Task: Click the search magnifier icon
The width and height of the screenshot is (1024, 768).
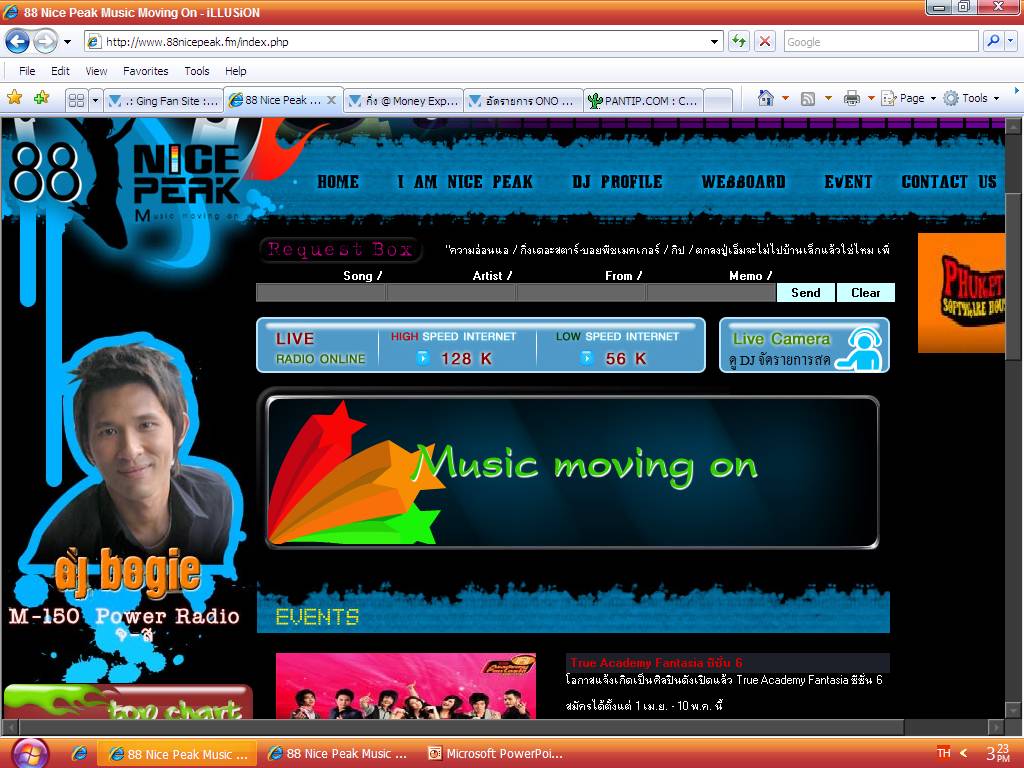Action: (993, 41)
